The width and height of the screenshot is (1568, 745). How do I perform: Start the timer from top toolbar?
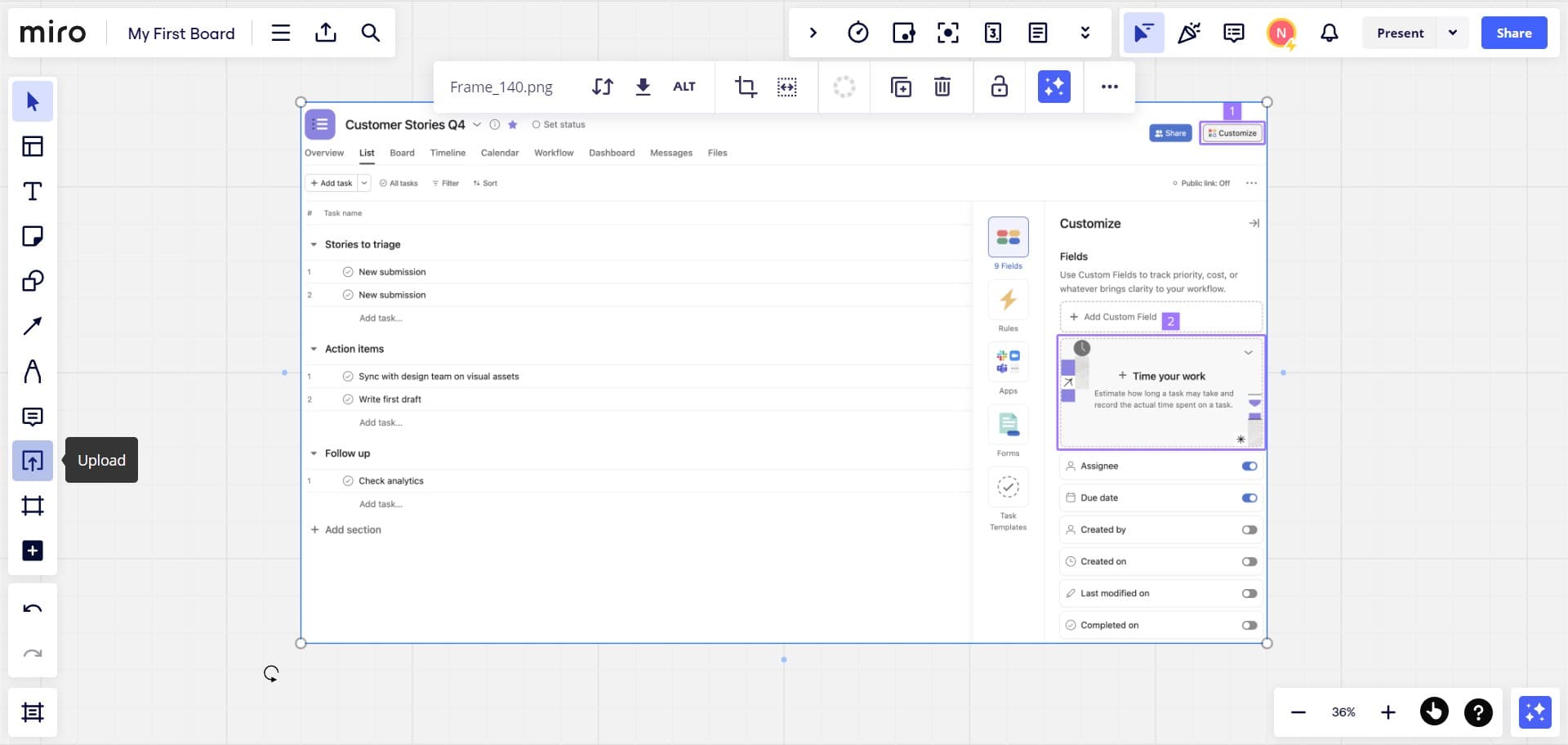pos(857,33)
